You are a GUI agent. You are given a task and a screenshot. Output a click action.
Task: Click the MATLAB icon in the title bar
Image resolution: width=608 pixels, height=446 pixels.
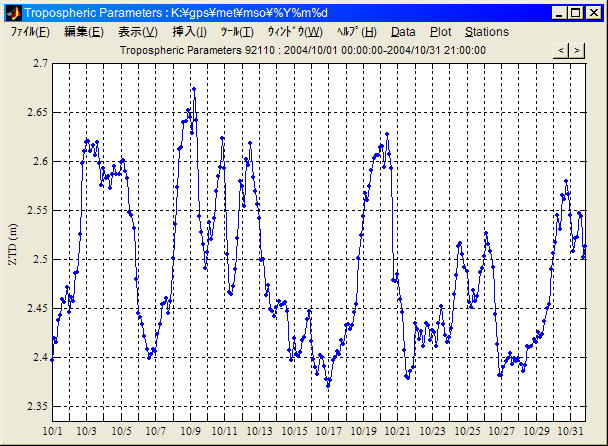coord(12,12)
